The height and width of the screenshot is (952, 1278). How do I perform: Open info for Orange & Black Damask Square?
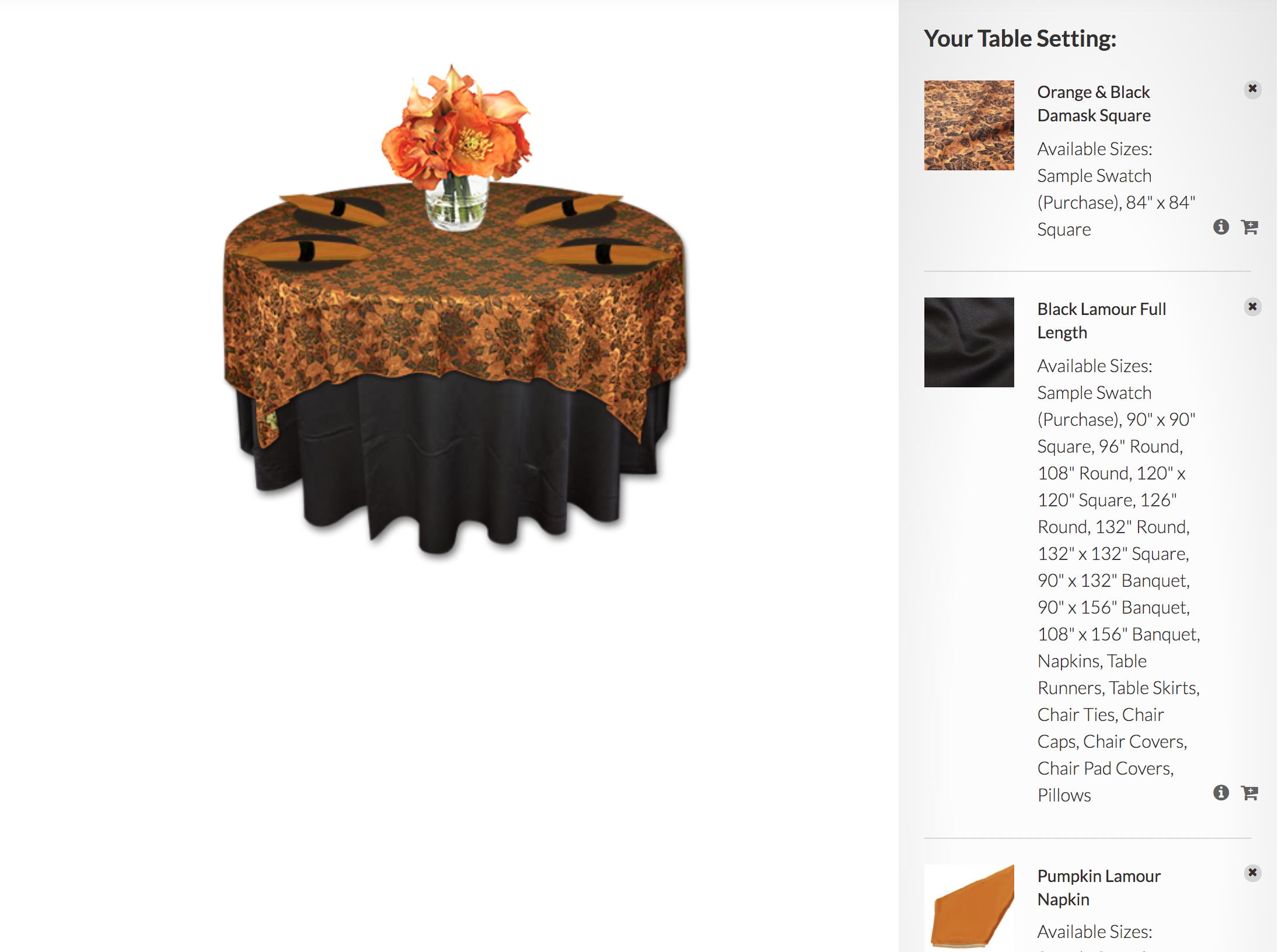click(1221, 227)
